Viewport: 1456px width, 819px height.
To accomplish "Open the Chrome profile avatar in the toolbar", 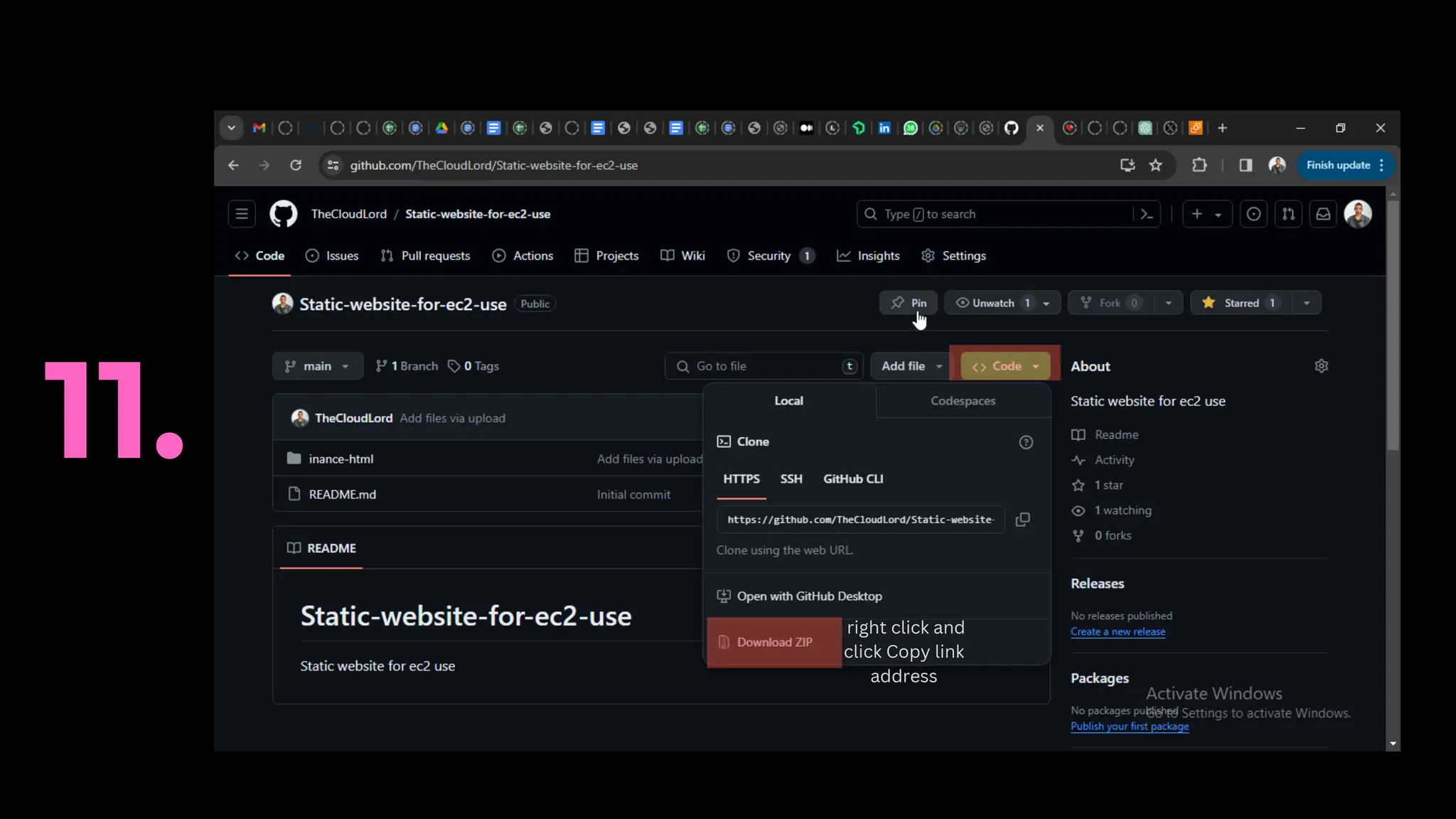I will [1277, 166].
